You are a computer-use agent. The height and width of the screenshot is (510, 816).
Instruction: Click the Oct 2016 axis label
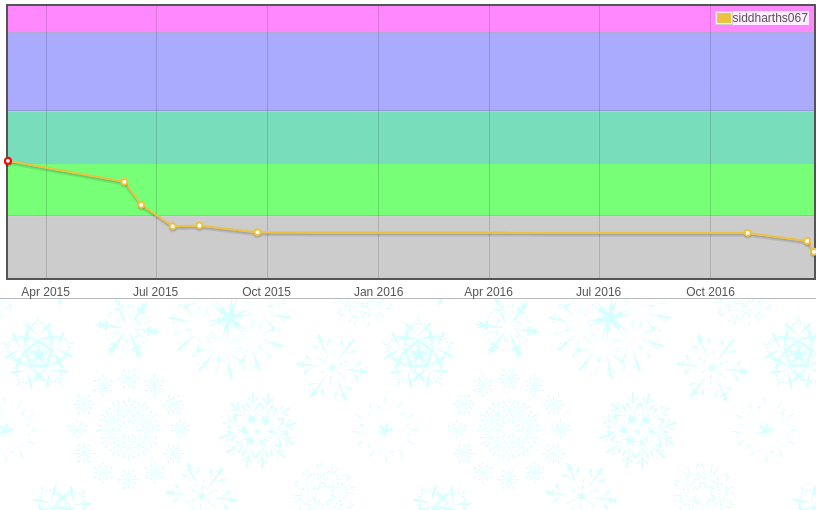[x=710, y=292]
